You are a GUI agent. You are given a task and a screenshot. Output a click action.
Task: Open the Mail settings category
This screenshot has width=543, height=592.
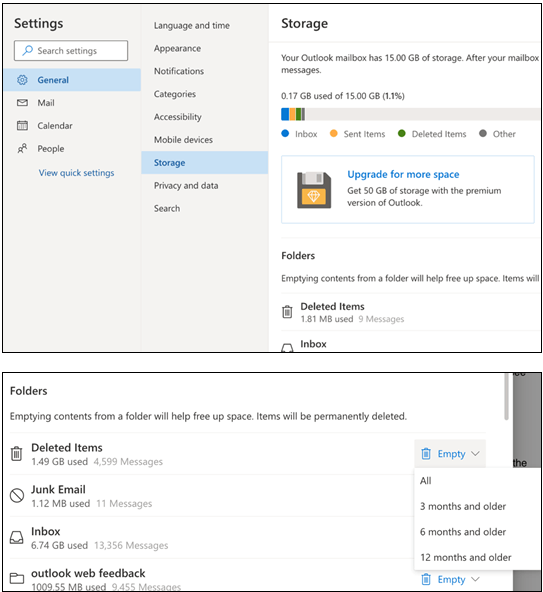coord(72,103)
